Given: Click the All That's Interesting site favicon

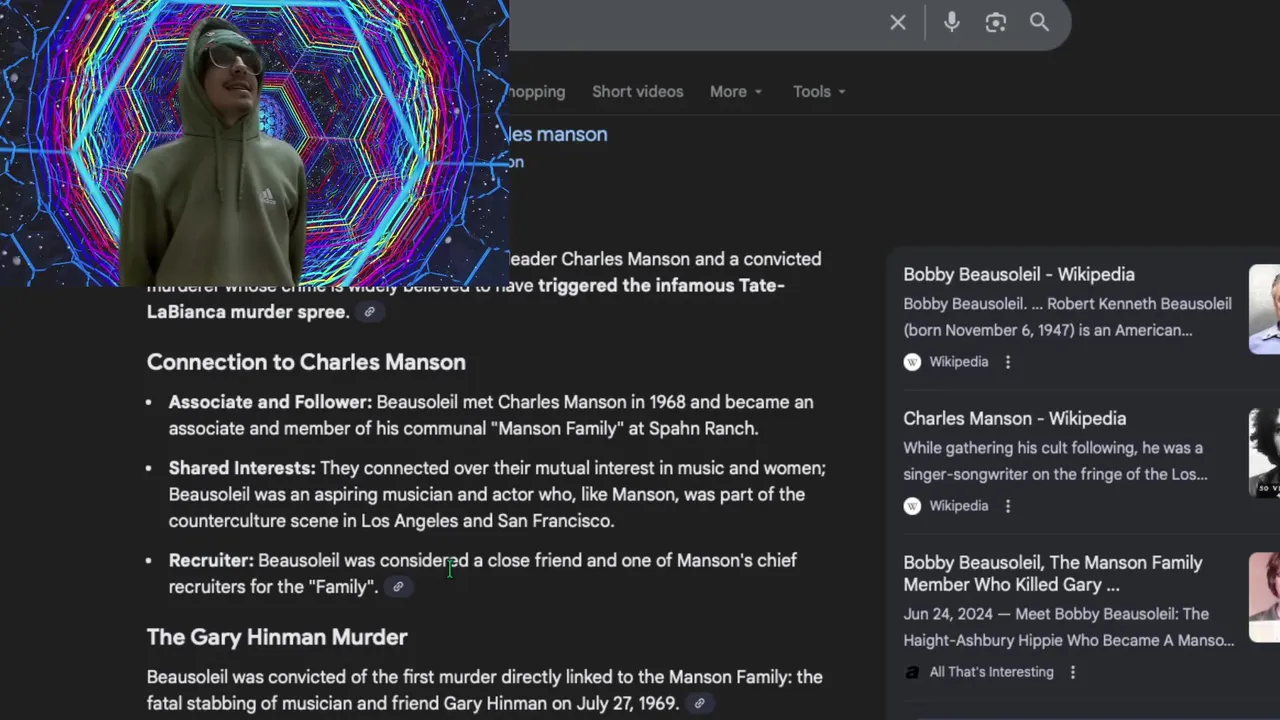Looking at the screenshot, I should click(x=912, y=672).
